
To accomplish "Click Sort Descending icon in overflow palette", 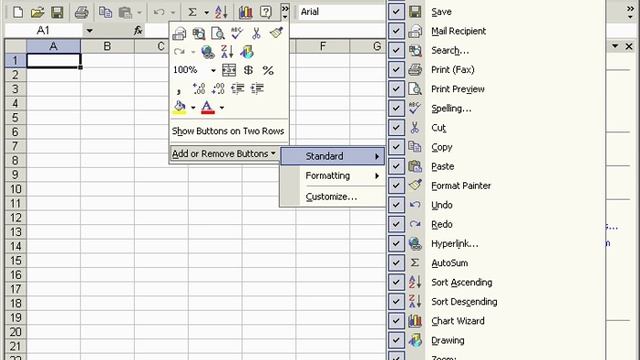I will pos(227,52).
